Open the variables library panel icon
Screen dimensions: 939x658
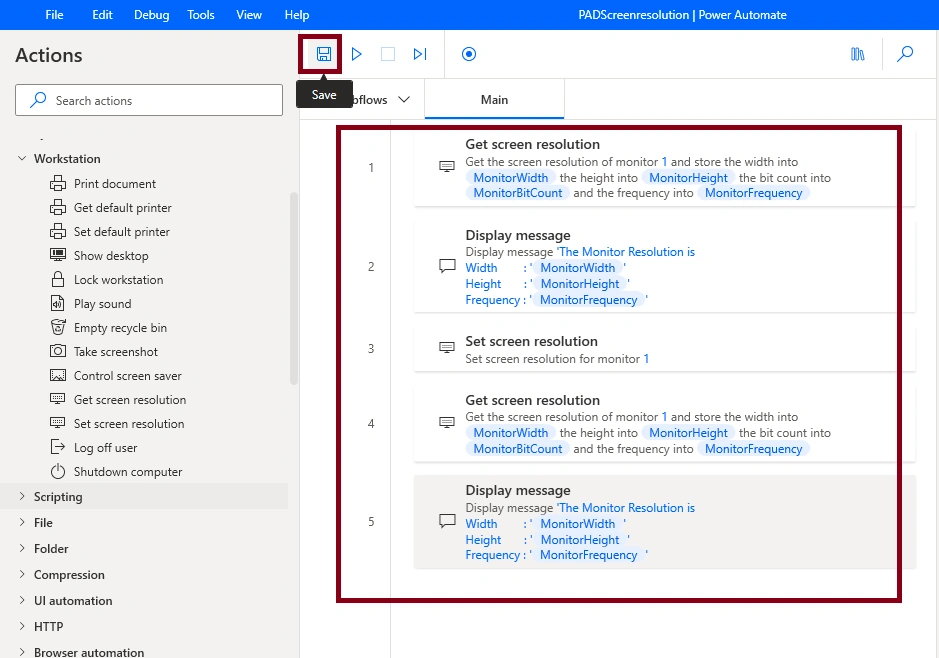[858, 54]
